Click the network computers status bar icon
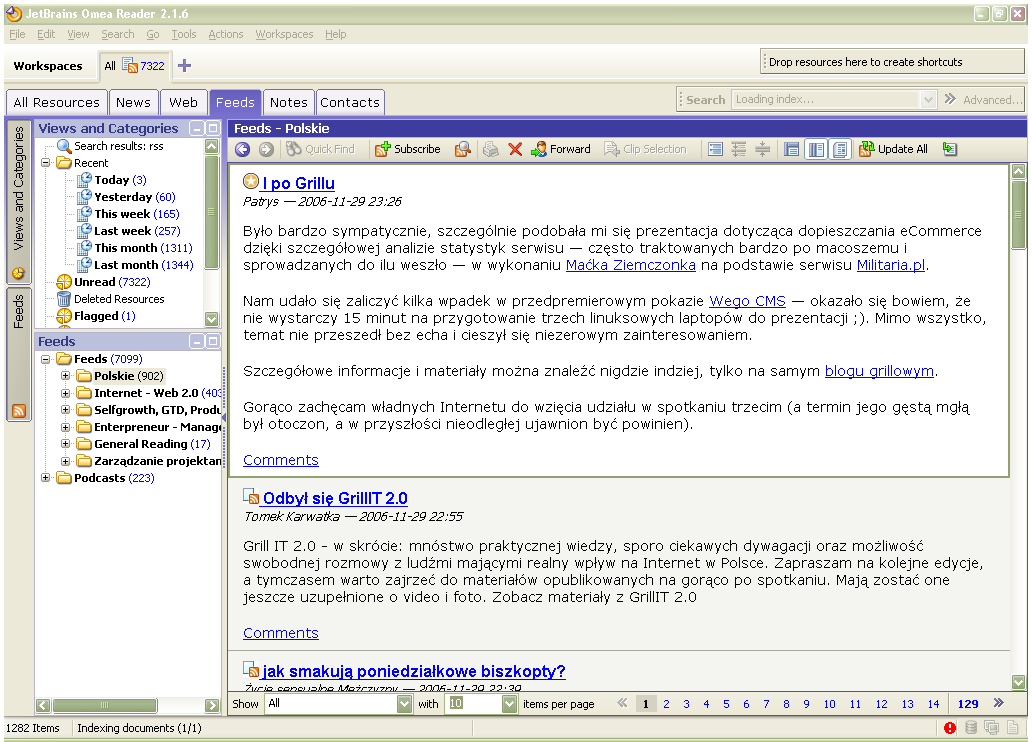 tap(991, 728)
